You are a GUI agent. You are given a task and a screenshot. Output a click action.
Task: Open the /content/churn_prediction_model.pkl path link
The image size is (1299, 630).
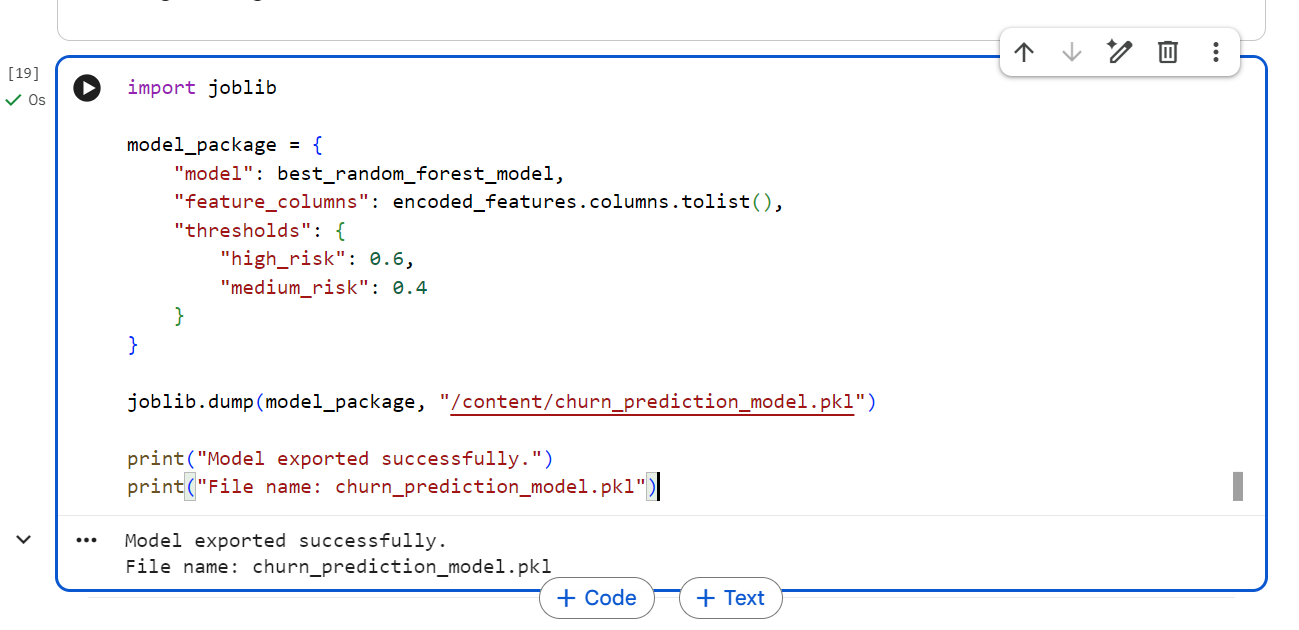pyautogui.click(x=653, y=402)
